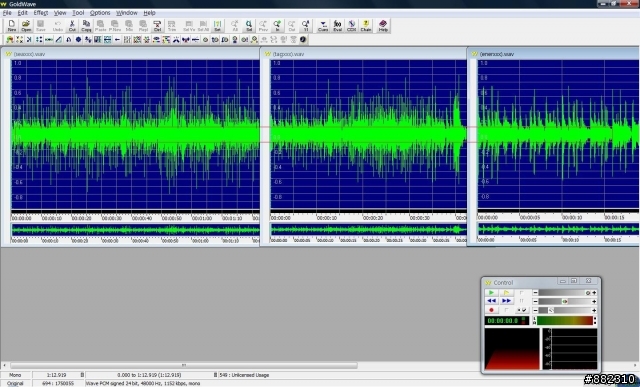Viewport: 640px width, 387px height.
Task: Open the Eval expression evaluator button
Action: coord(337,26)
